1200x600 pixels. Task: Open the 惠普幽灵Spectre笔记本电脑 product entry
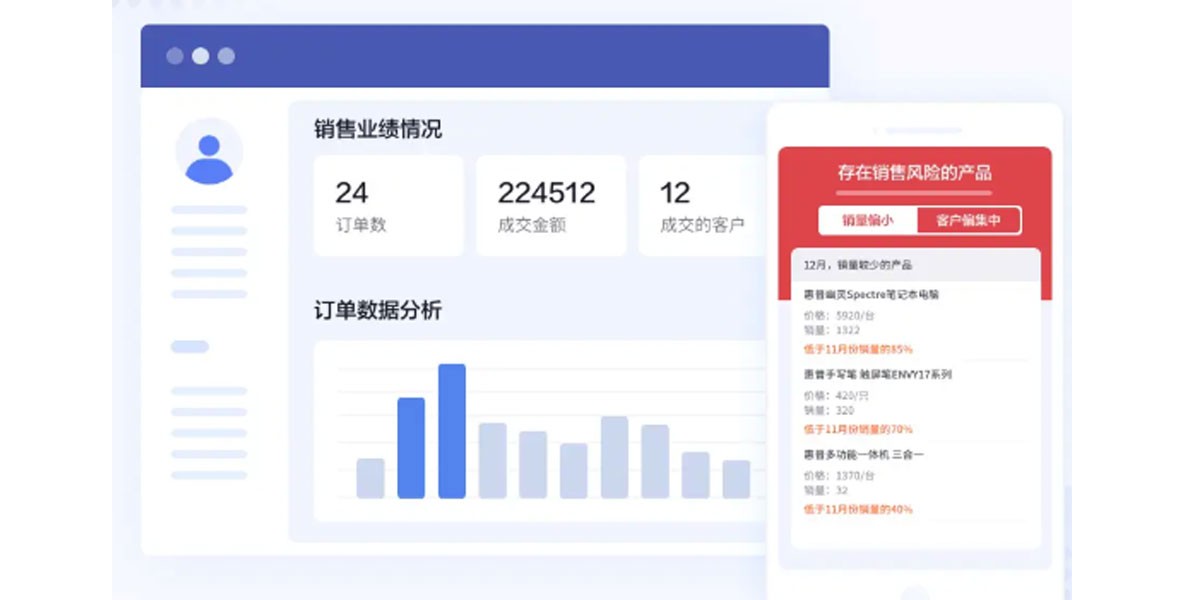[874, 293]
